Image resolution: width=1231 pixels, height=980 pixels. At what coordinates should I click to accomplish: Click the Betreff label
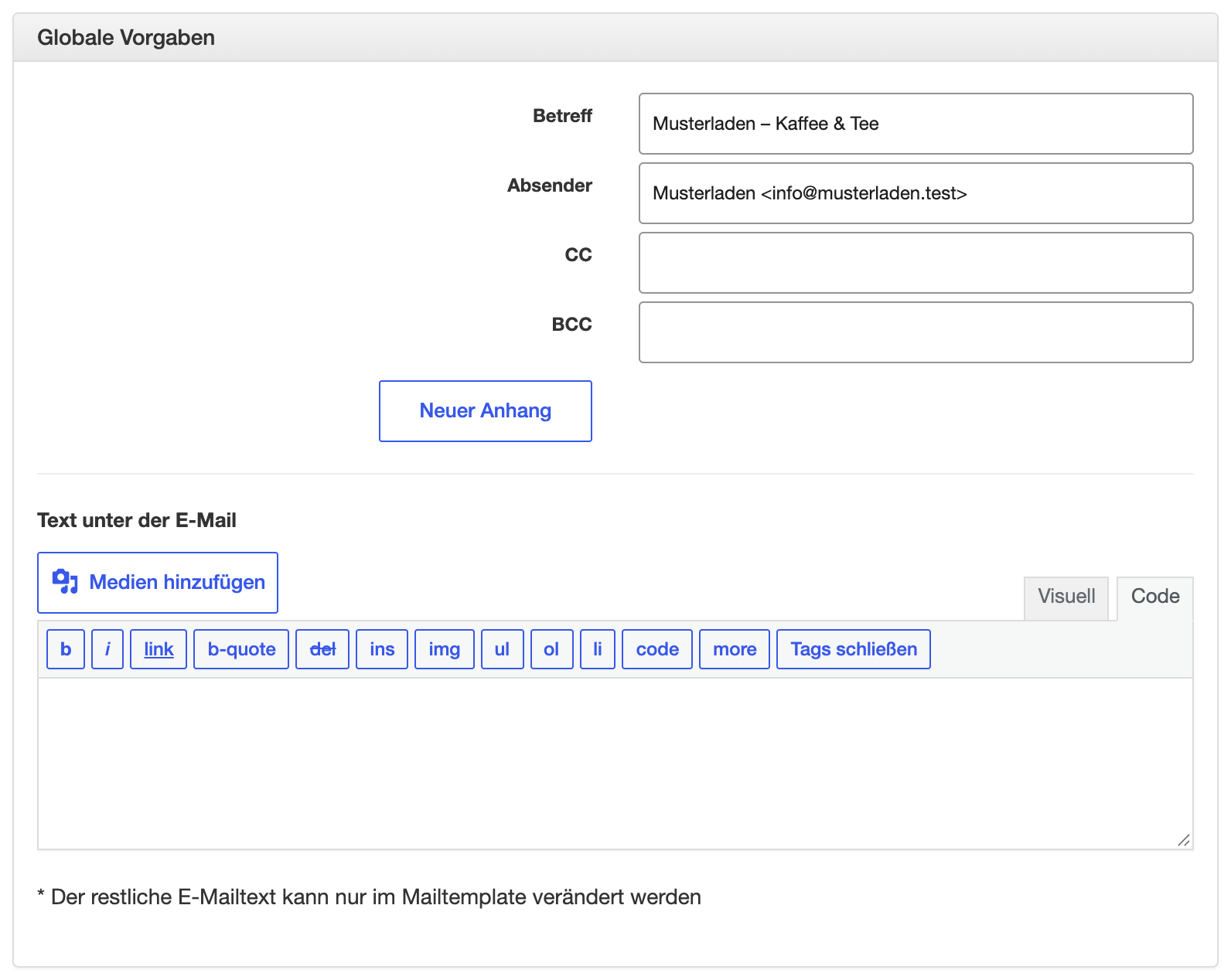coord(563,116)
